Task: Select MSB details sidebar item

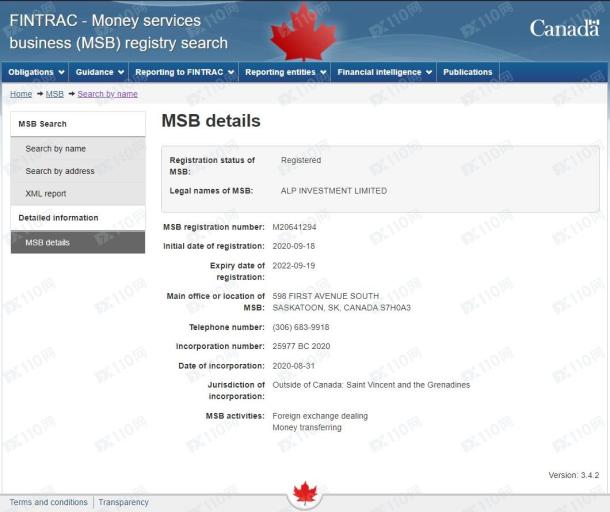Action: [48, 242]
